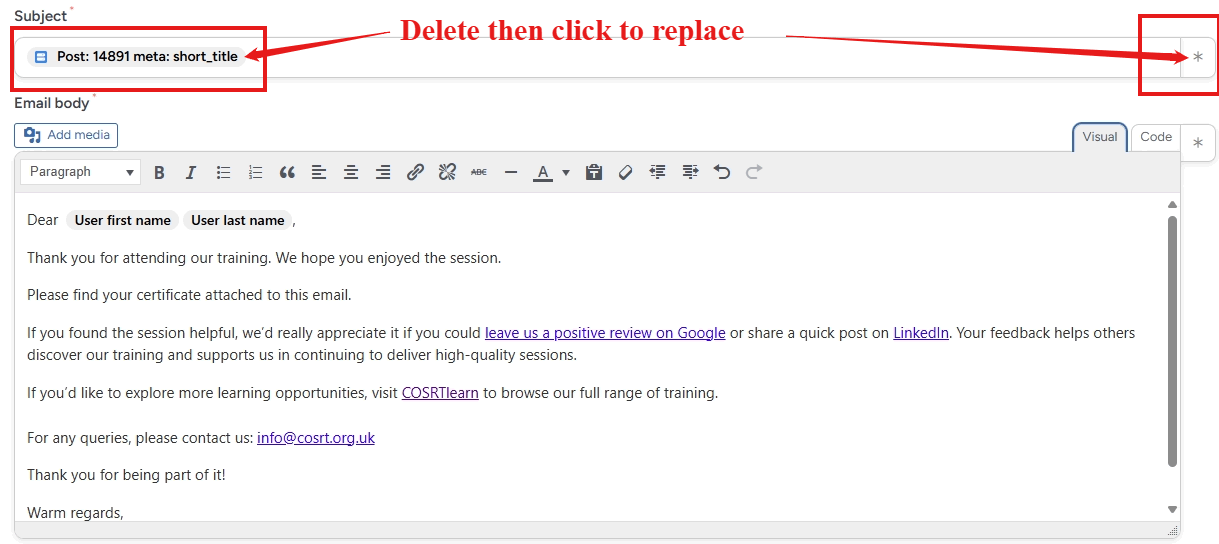Open the 'leave us a positive review on Google' link
The image size is (1219, 544).
(x=605, y=333)
